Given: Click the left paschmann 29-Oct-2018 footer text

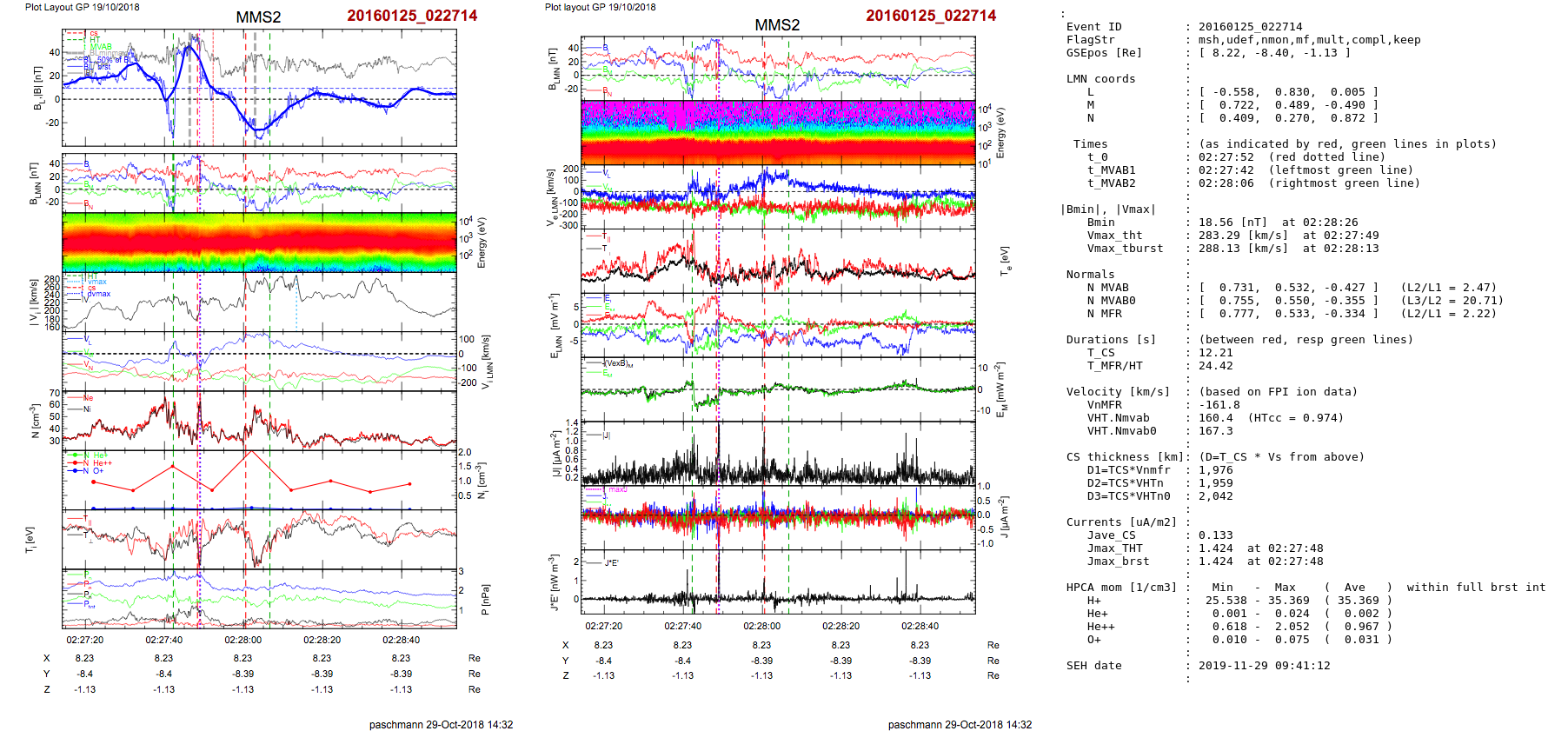Looking at the screenshot, I should [x=441, y=724].
